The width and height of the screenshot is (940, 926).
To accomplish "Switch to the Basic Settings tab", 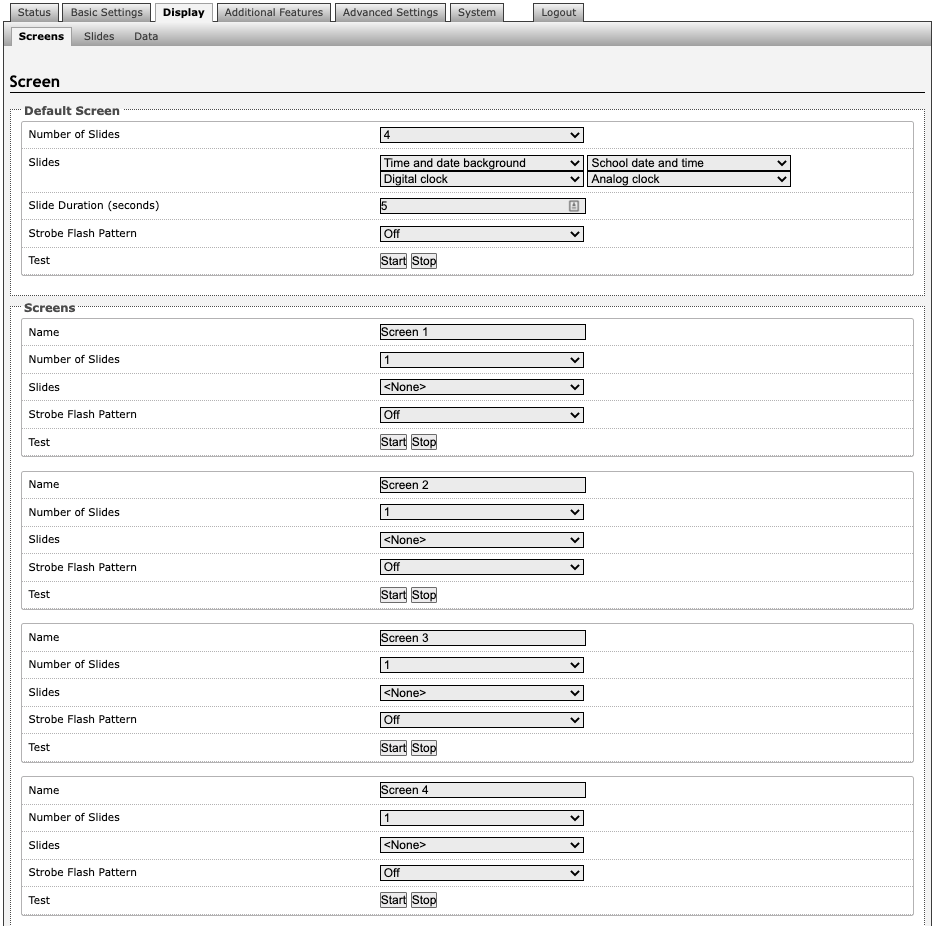I will [x=107, y=13].
